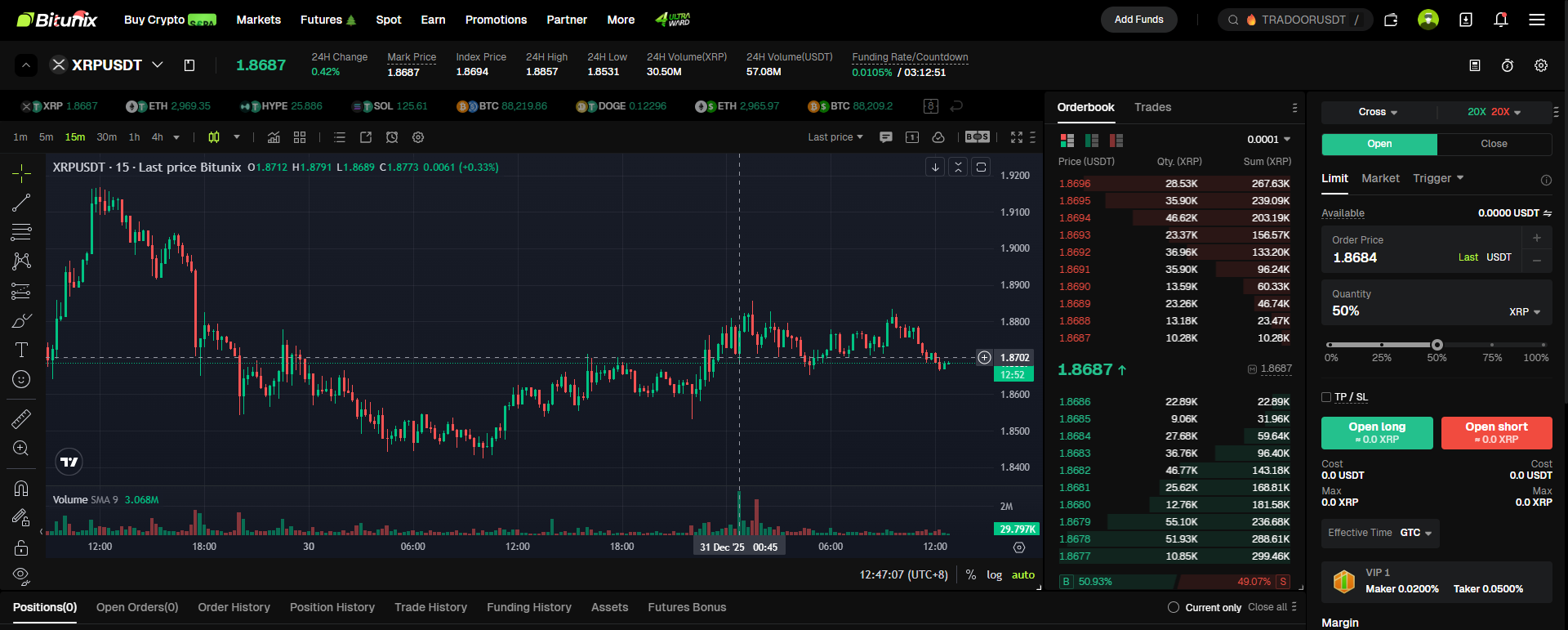Click the Add Funds button
Viewport: 1568px width, 630px height.
[1139, 20]
